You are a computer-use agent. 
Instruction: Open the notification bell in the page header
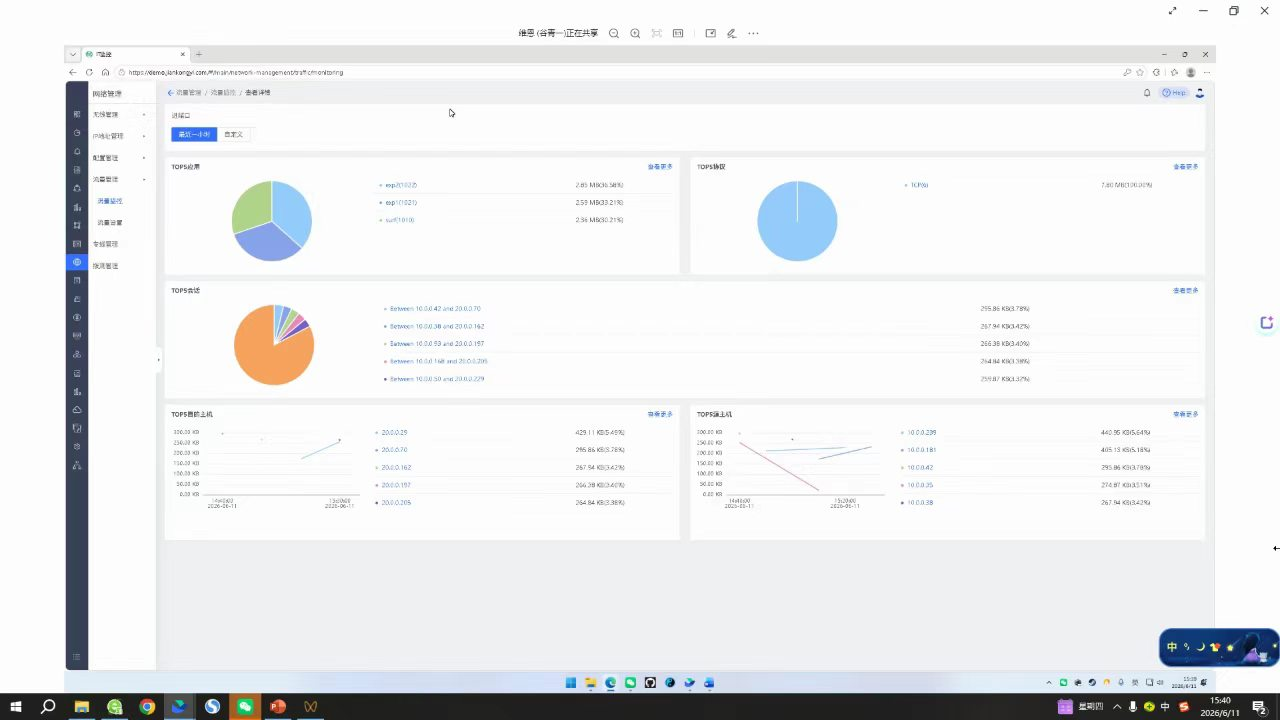point(1147,93)
